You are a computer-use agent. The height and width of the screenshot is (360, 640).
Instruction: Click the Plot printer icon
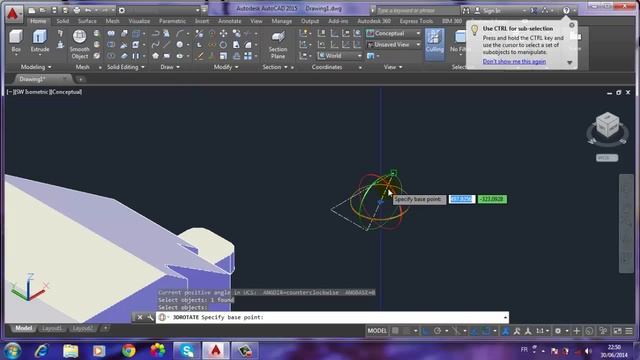click(x=76, y=10)
